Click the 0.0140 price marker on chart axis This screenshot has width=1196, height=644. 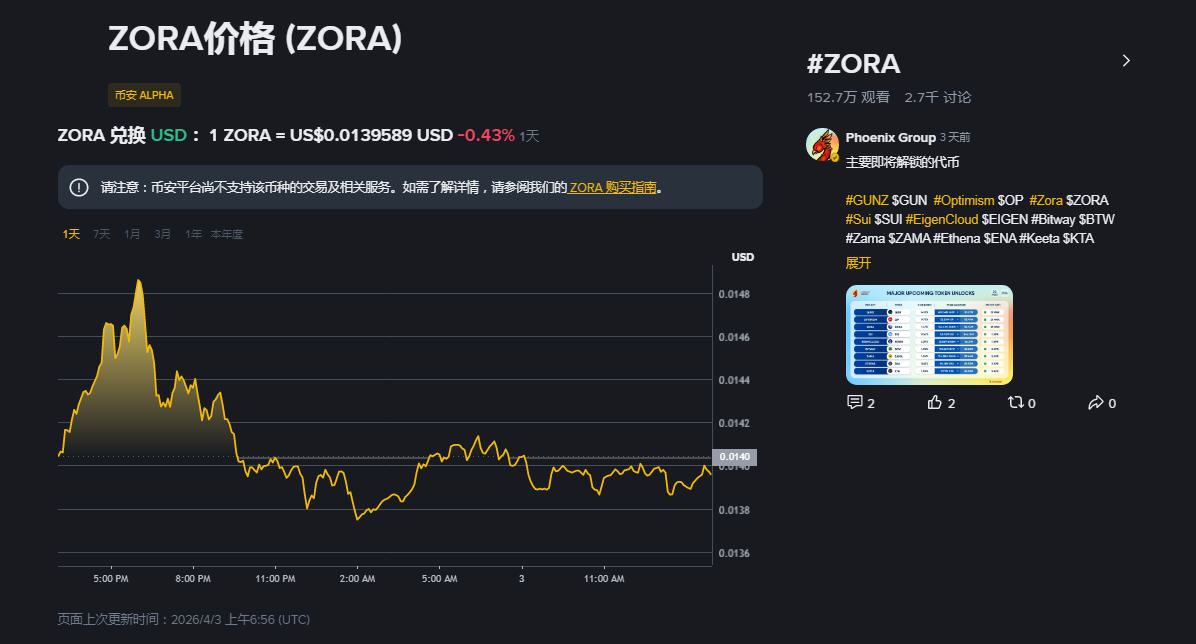point(734,457)
